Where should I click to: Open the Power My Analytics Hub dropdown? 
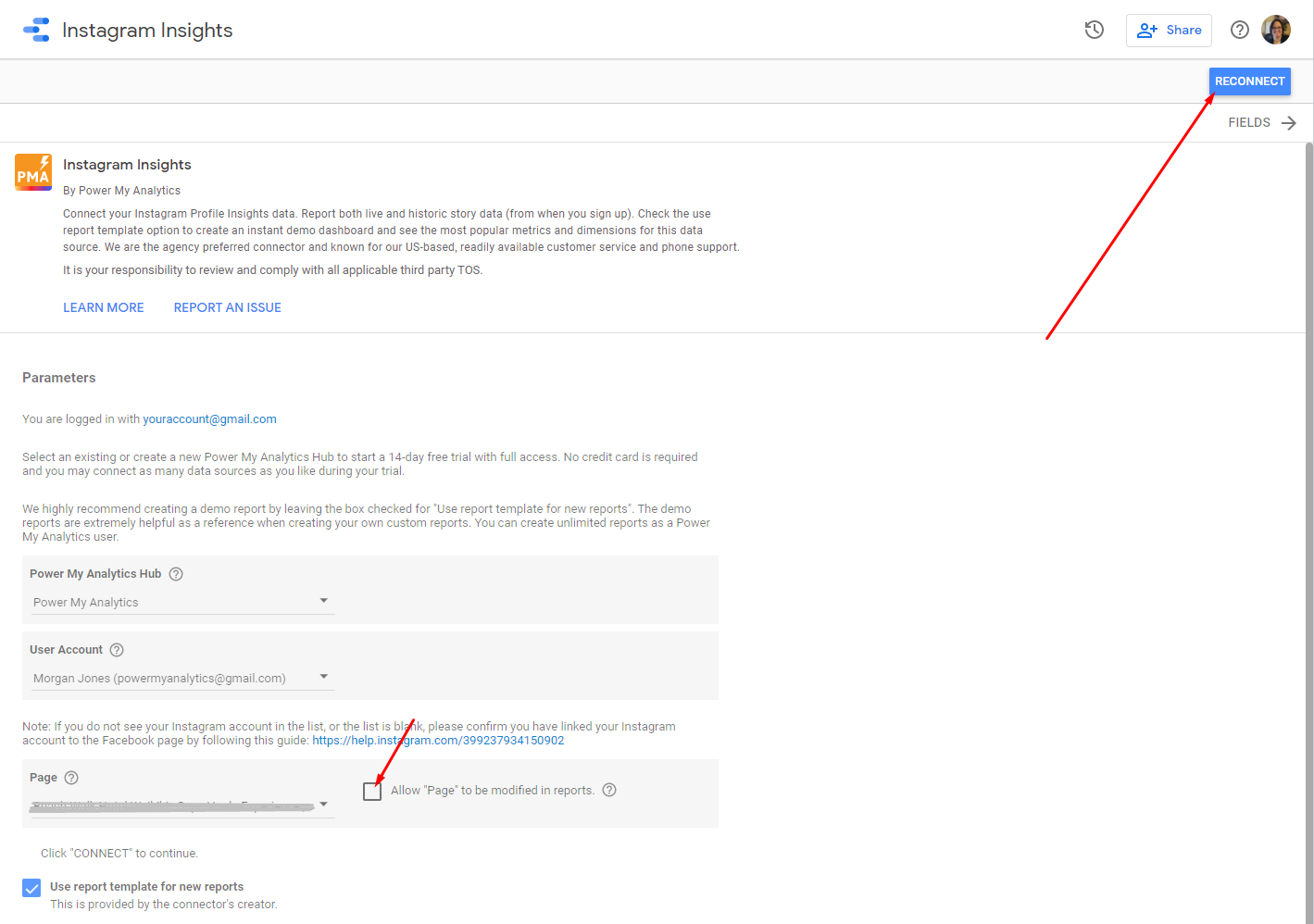(x=182, y=602)
